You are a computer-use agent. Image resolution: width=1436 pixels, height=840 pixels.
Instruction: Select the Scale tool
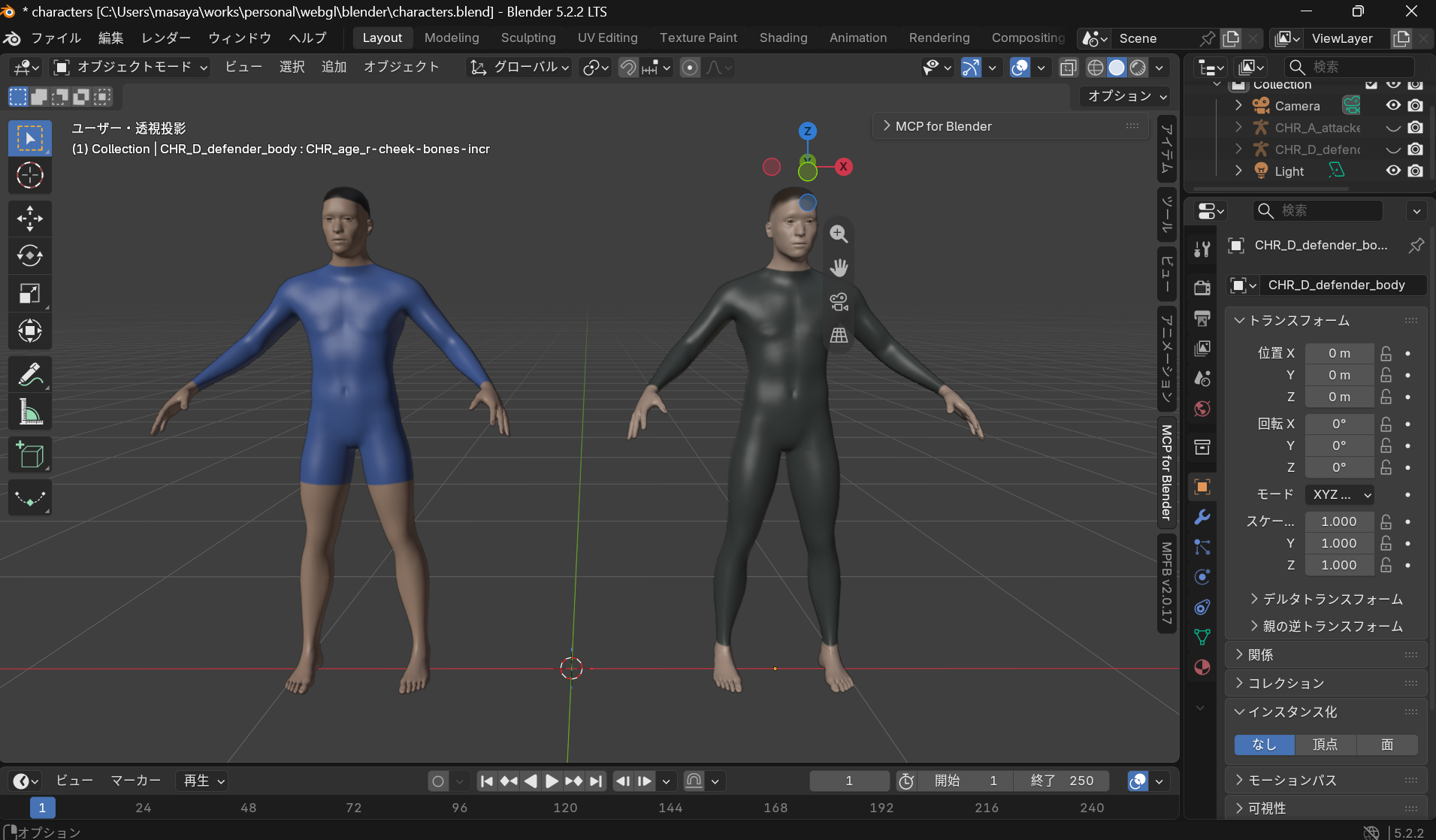click(29, 294)
